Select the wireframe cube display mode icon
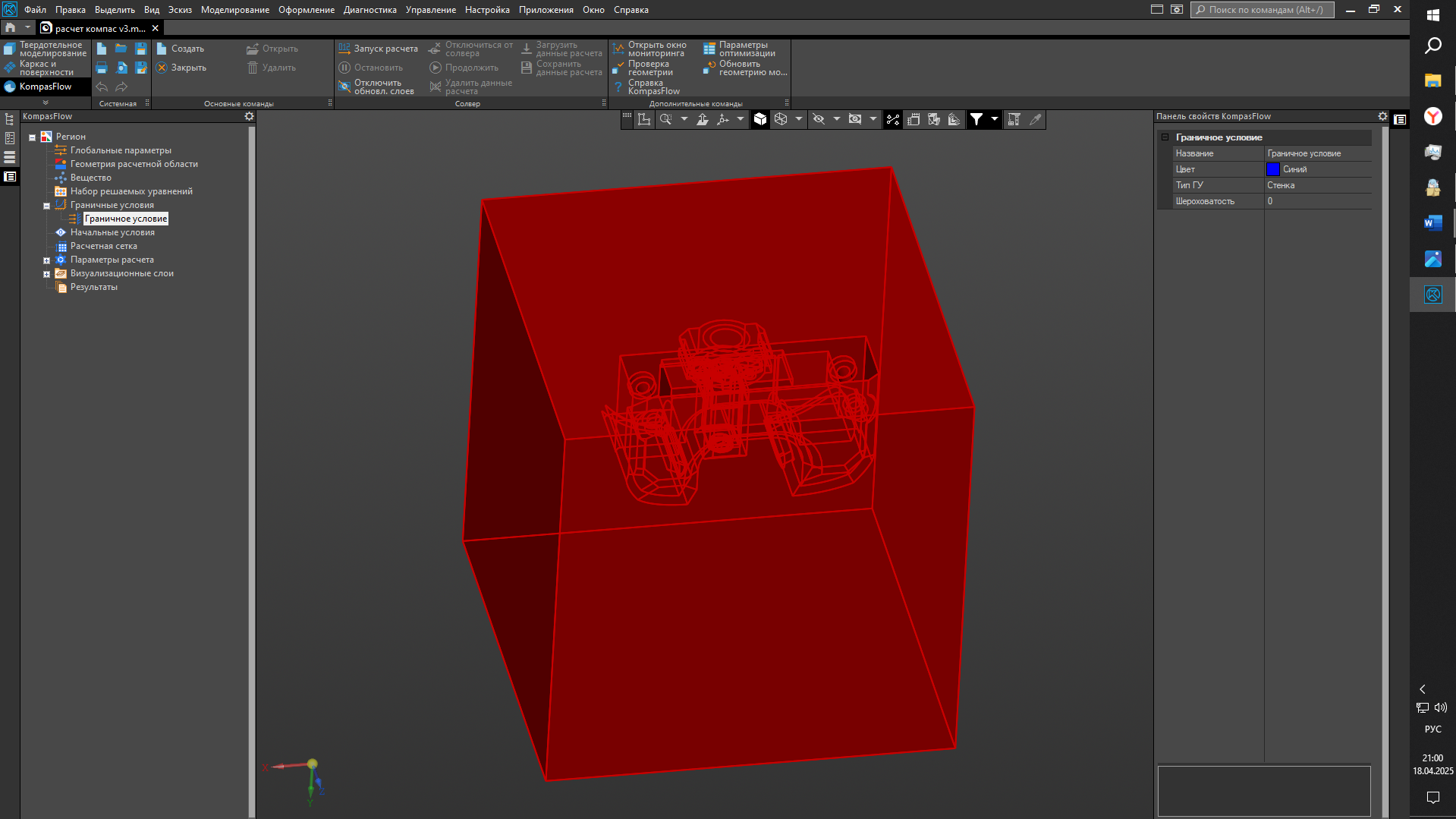This screenshot has height=819, width=1456. point(781,119)
